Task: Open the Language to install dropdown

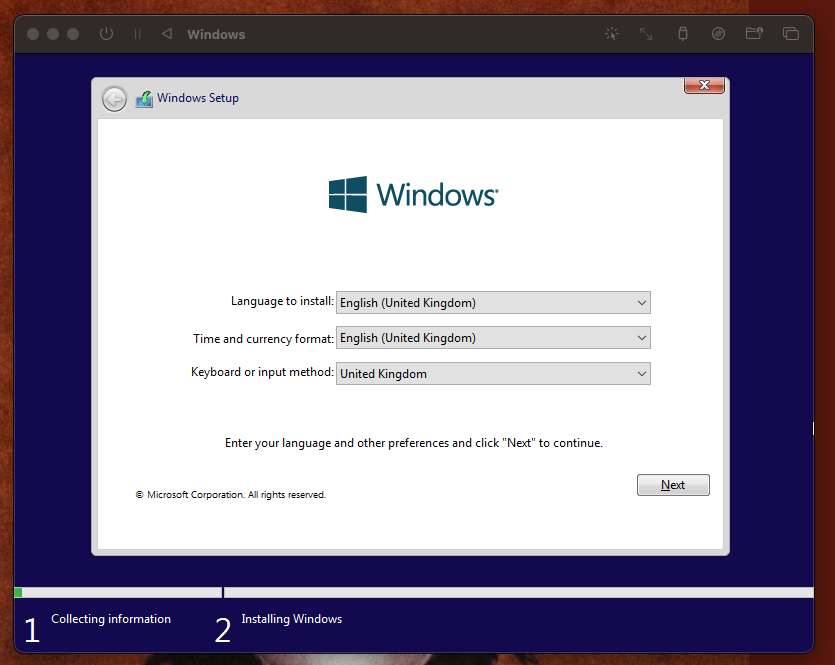Action: click(x=493, y=302)
